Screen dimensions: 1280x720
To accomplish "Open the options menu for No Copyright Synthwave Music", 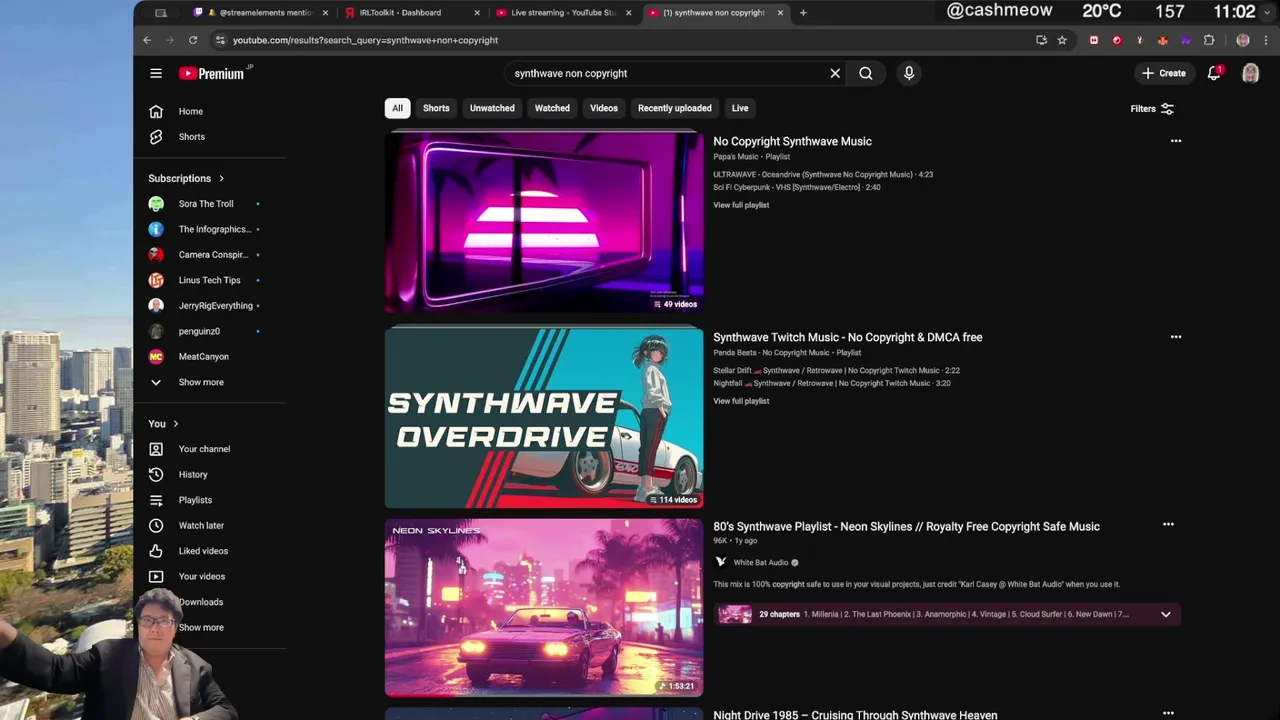I will coord(1176,141).
